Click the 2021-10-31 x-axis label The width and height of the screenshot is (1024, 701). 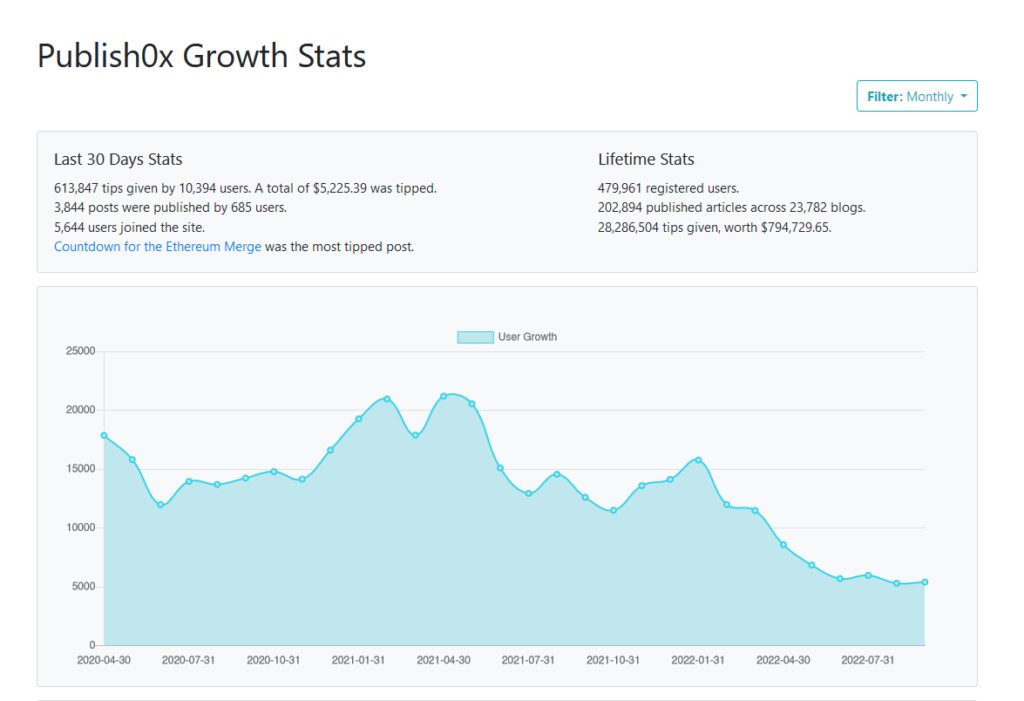pyautogui.click(x=613, y=660)
